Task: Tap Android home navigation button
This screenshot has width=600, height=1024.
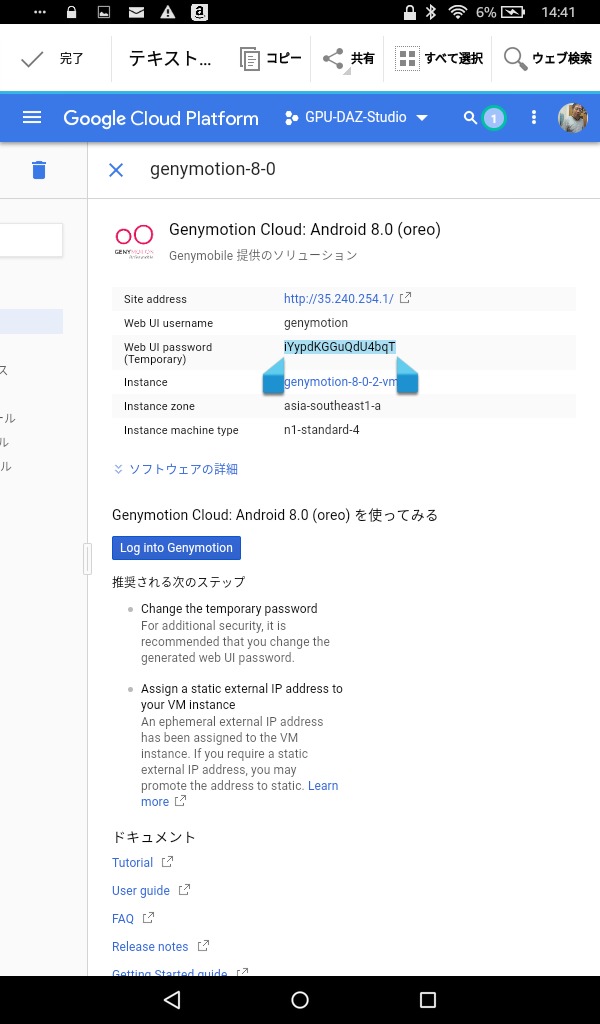Action: point(300,1000)
